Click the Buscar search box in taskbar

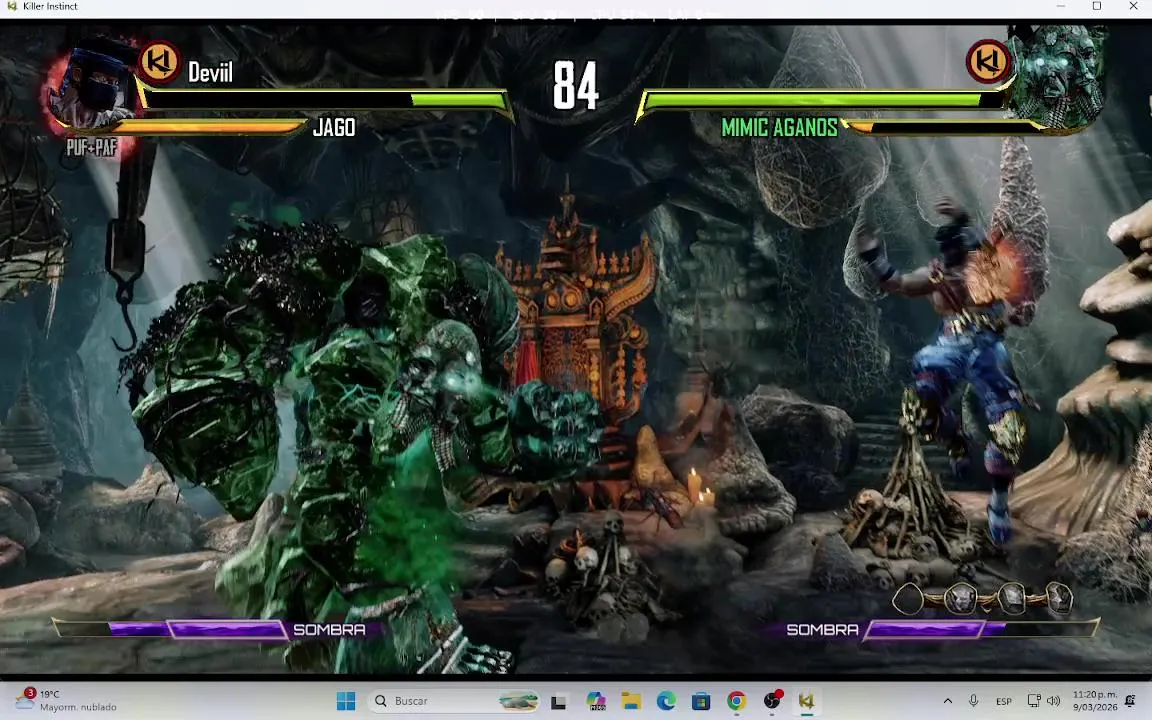pyautogui.click(x=454, y=701)
